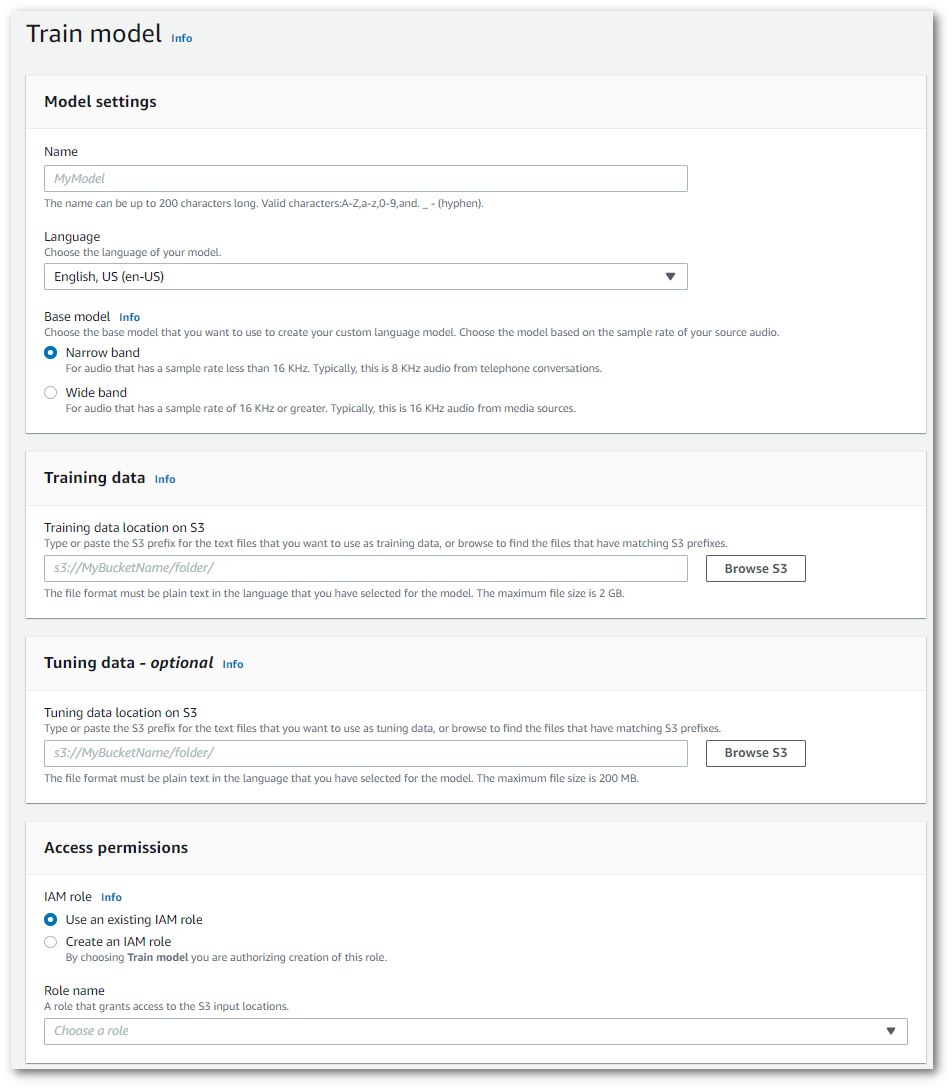Select the Narrow band base model
The image size is (952, 1088).
pyautogui.click(x=50, y=352)
